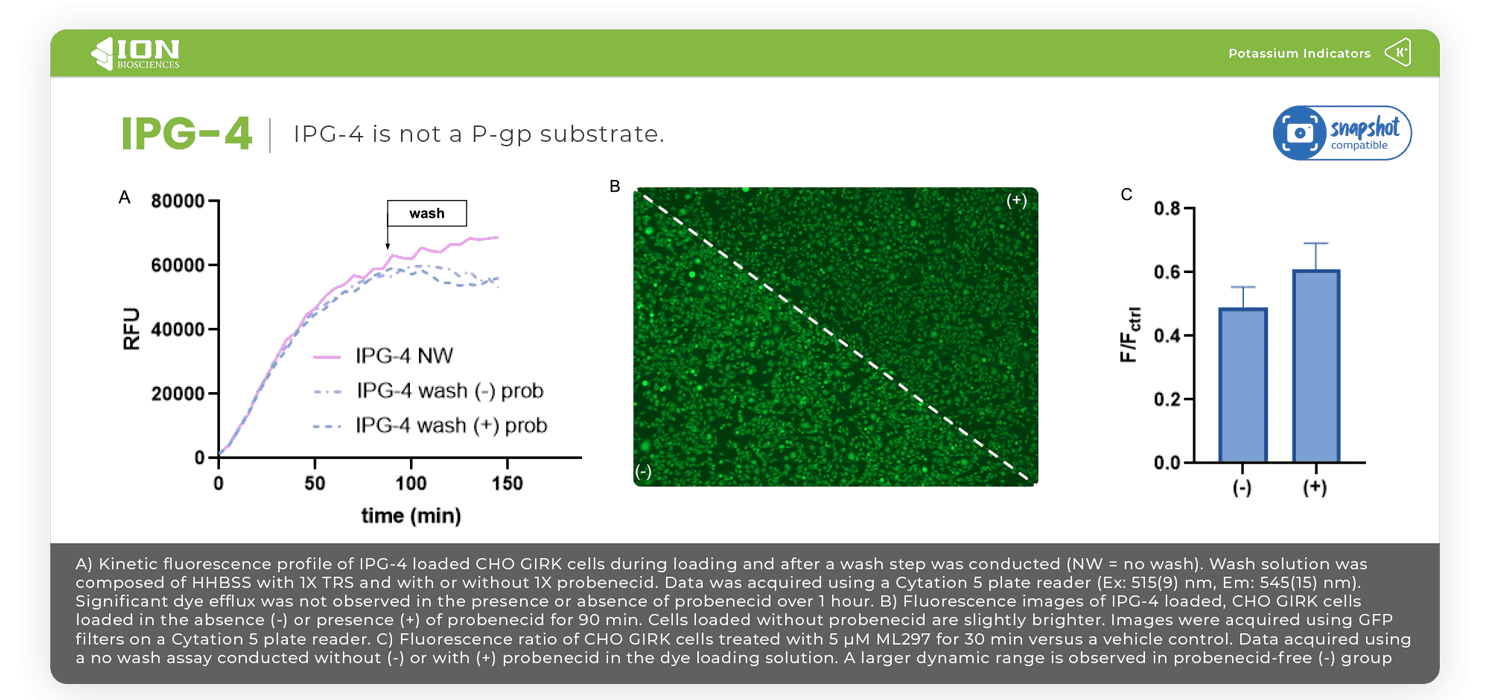Click the (+) bar in chart C
This screenshot has width=1505, height=700.
[1315, 366]
